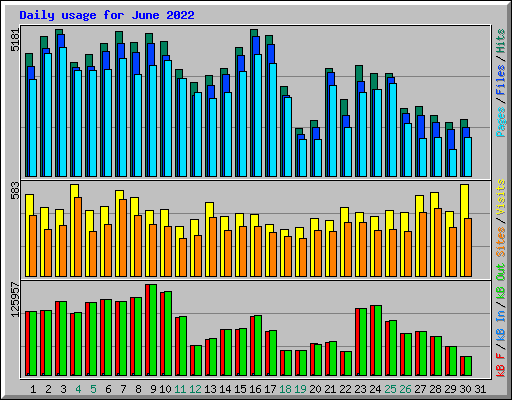Click the 125957 kB axis label
The image size is (512, 400).
click(15, 300)
